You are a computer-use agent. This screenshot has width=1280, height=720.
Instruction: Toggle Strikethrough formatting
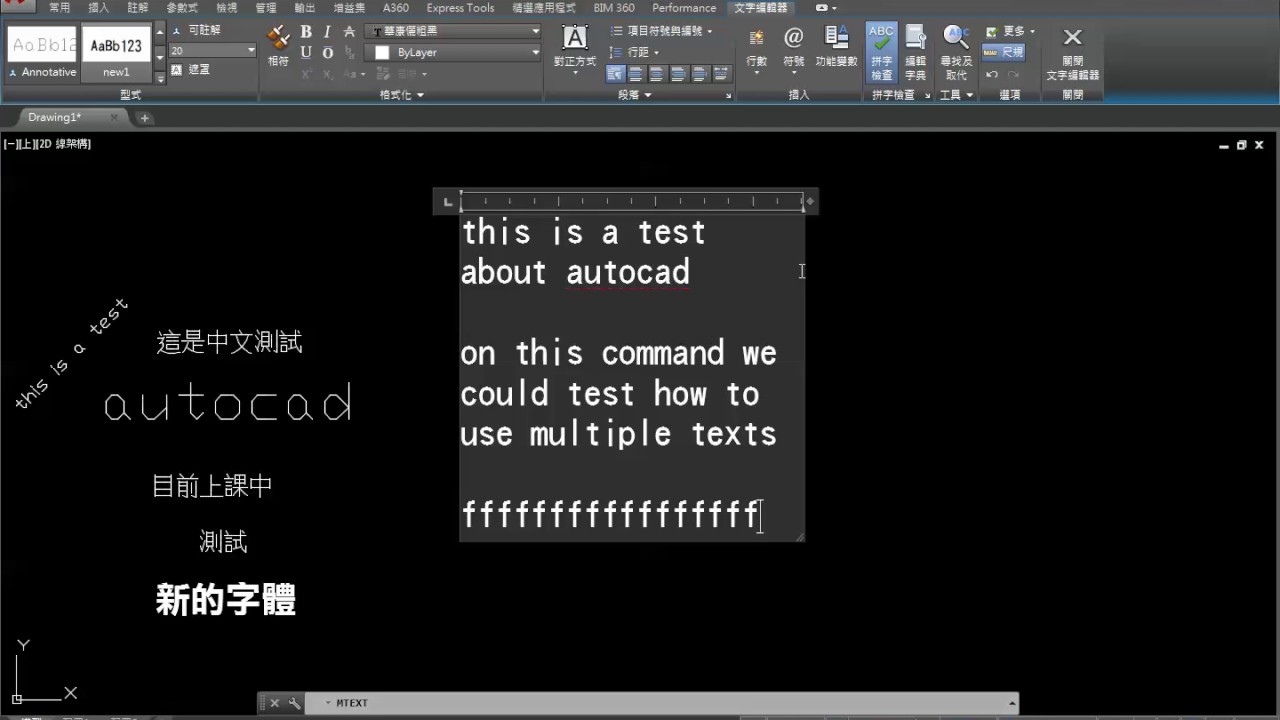click(x=349, y=32)
